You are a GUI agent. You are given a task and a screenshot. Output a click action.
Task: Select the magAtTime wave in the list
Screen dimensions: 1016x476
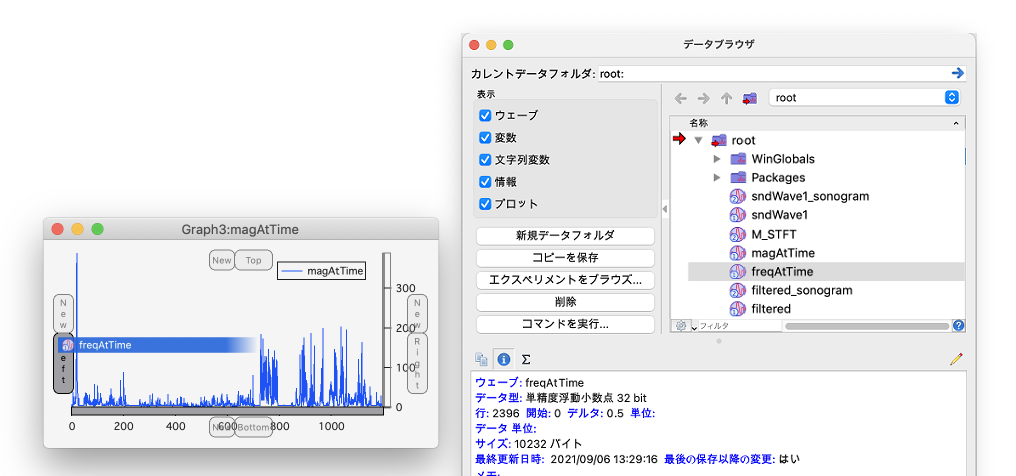782,253
